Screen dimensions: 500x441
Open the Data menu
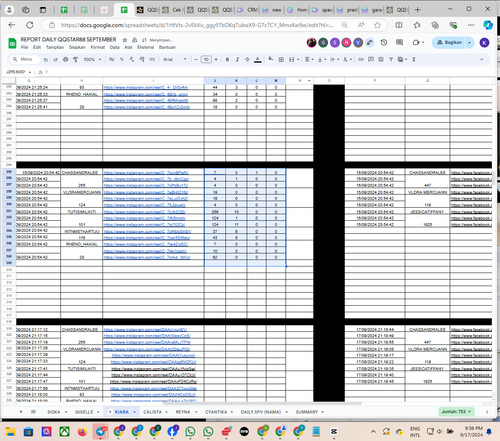[x=114, y=47]
